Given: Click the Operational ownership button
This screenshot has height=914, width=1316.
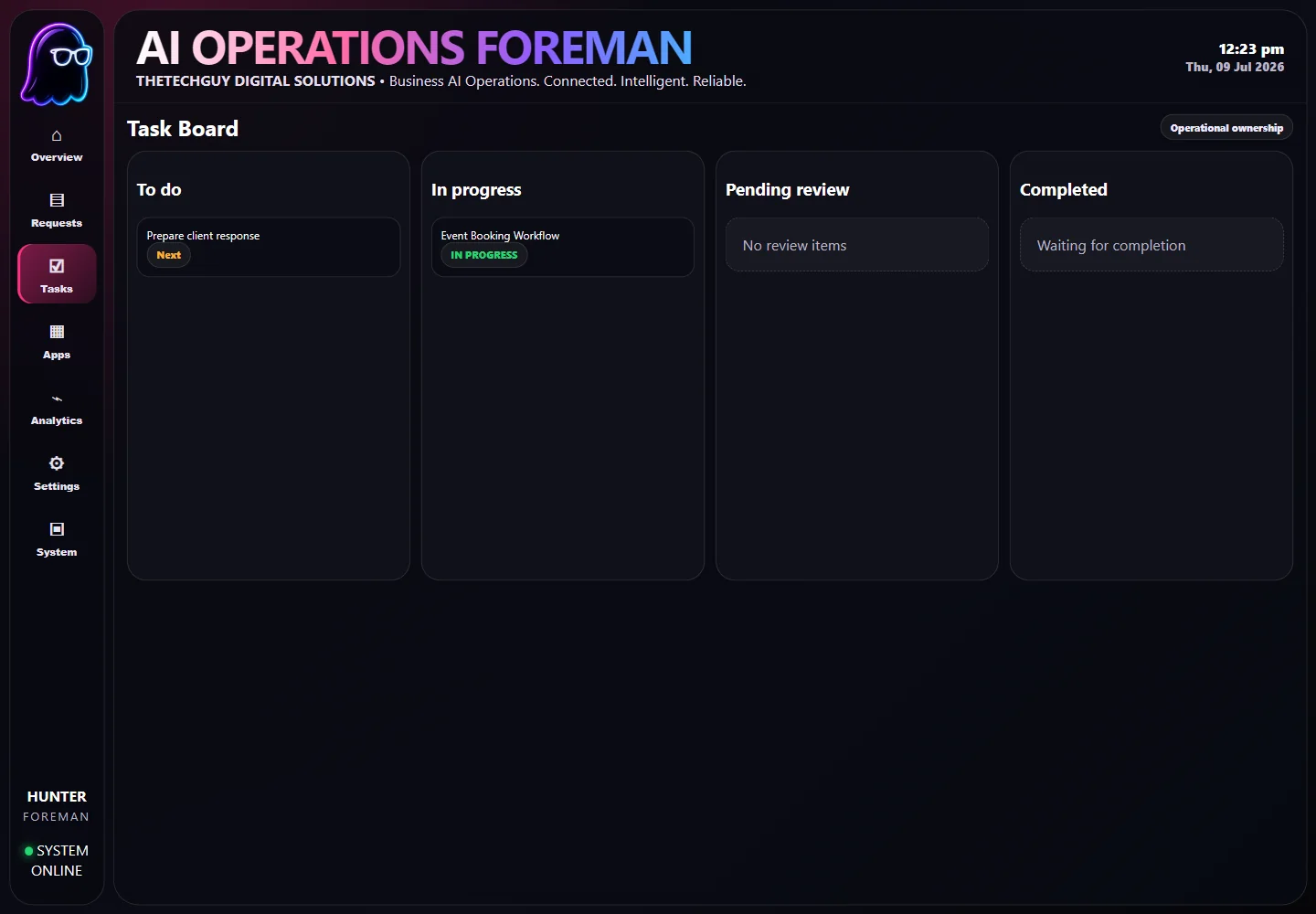Looking at the screenshot, I should tap(1226, 128).
